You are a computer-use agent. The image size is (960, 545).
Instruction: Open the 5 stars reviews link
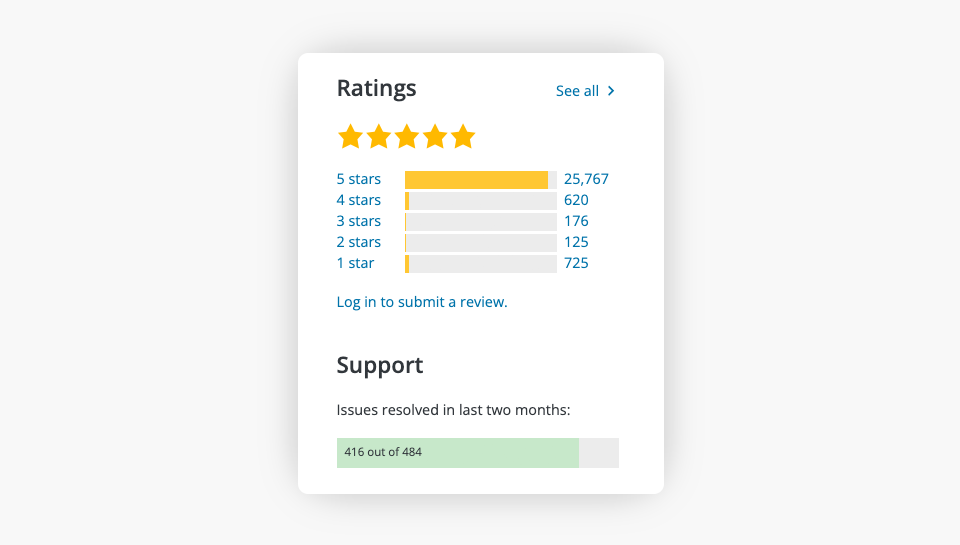click(x=359, y=179)
